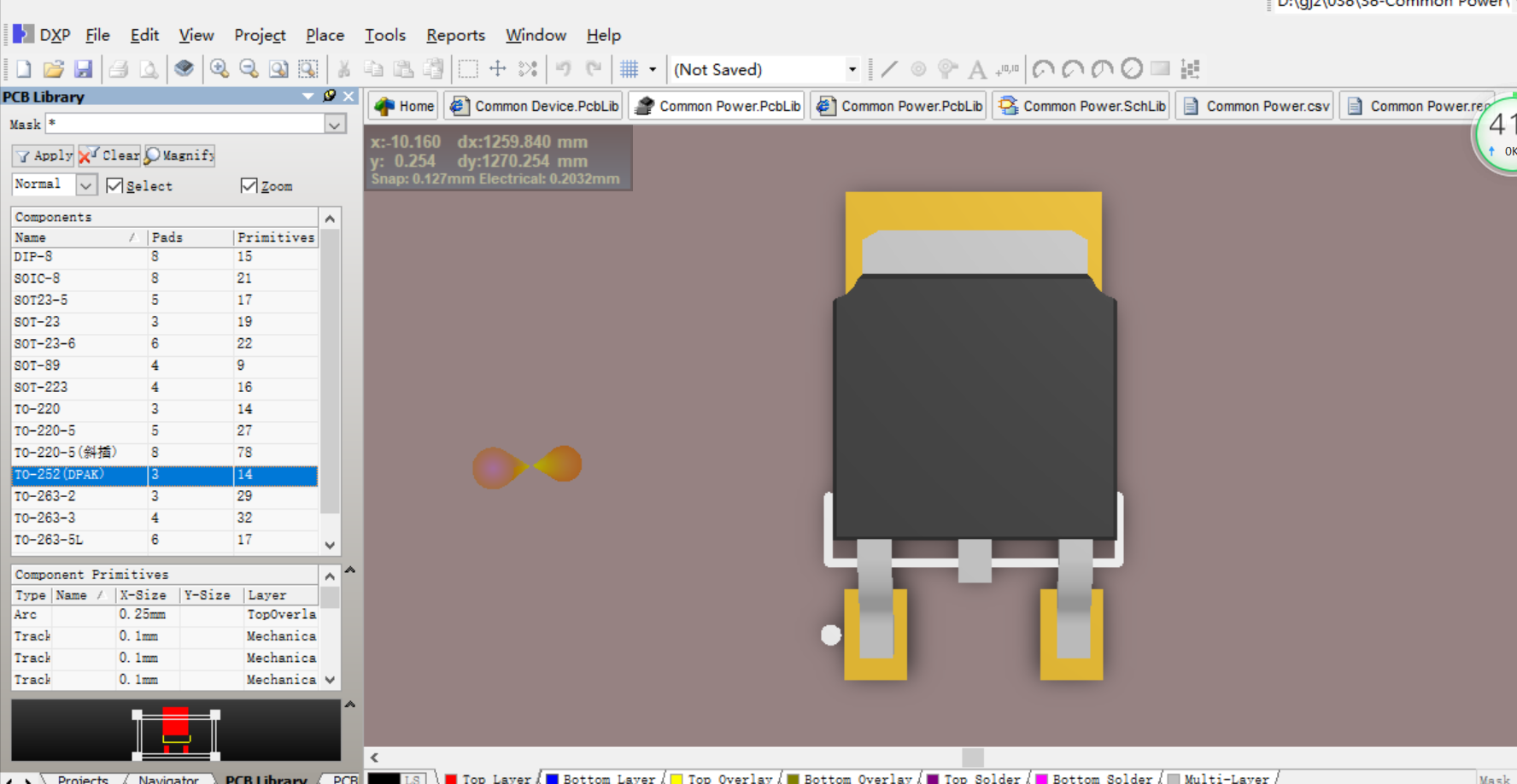Screen dimensions: 1517x784
Task: Click the New document toolbar icon
Action: [x=24, y=69]
